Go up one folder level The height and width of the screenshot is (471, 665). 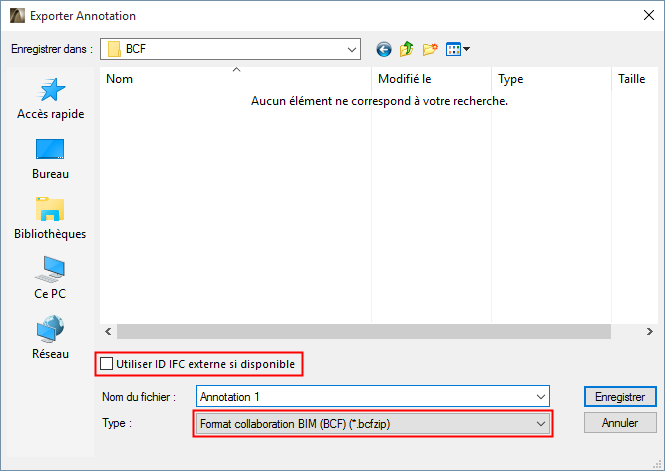(x=407, y=48)
